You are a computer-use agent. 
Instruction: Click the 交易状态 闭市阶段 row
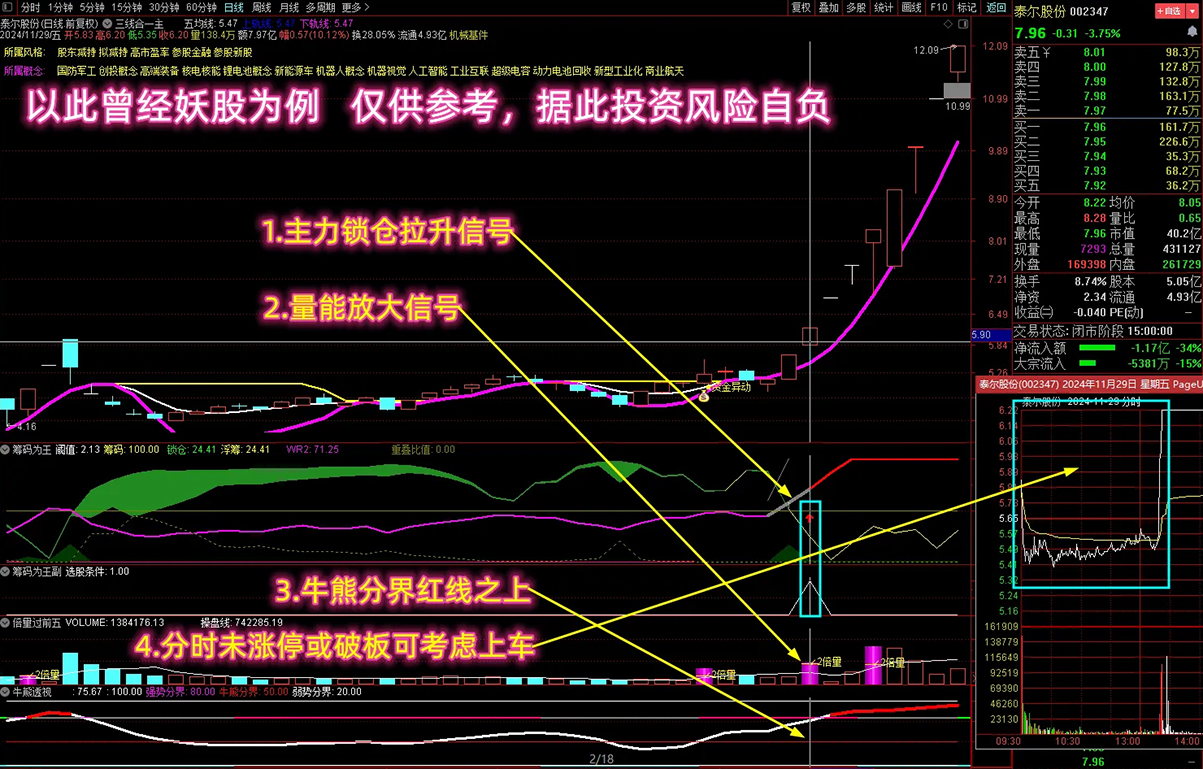coord(1106,330)
